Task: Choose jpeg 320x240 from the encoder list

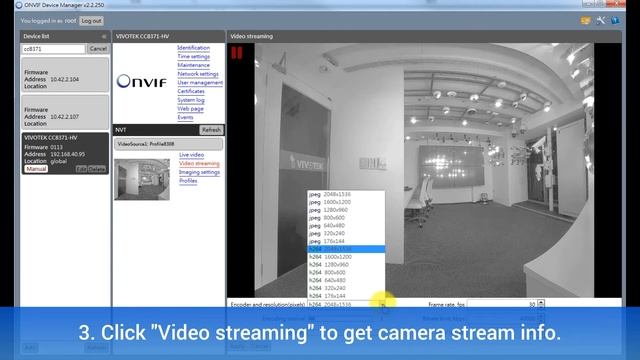Action: (x=346, y=233)
